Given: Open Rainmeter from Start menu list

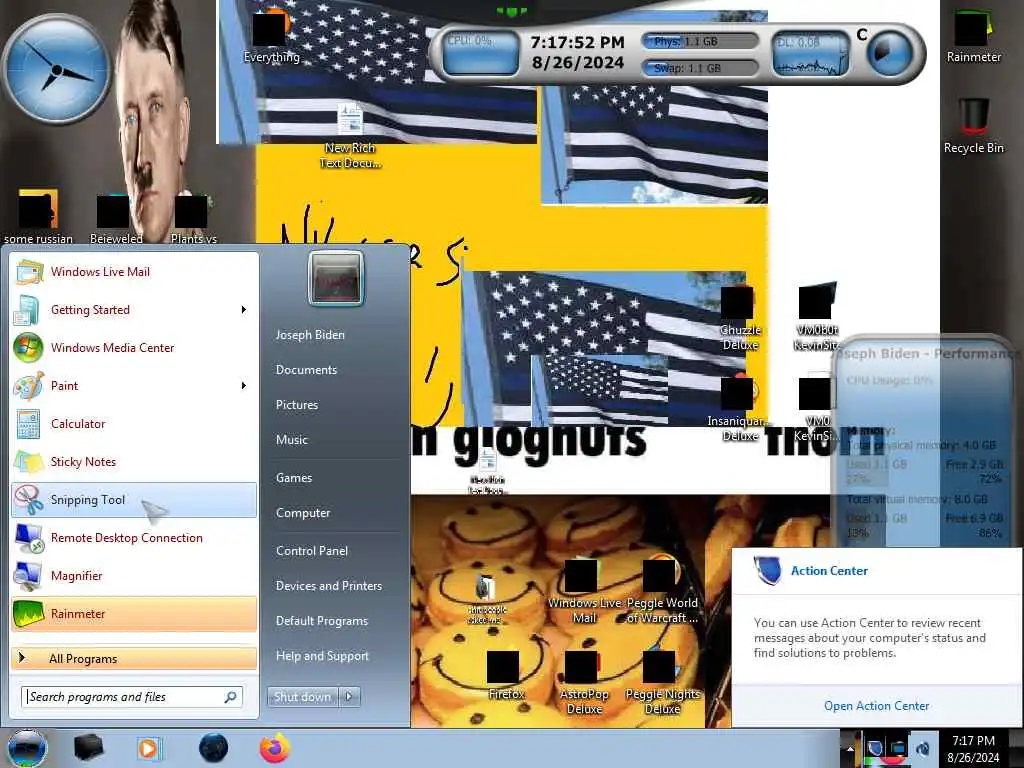Looking at the screenshot, I should [x=134, y=614].
